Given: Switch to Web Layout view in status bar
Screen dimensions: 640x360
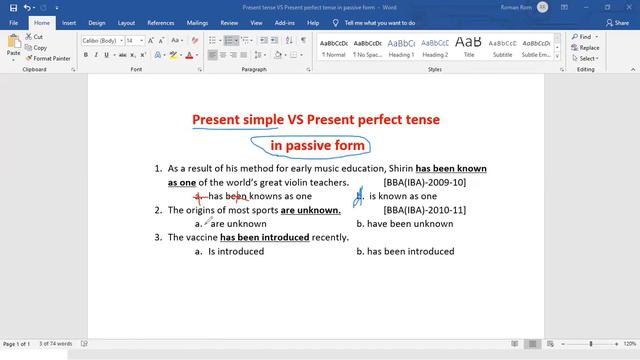Looking at the screenshot, I should coord(550,344).
